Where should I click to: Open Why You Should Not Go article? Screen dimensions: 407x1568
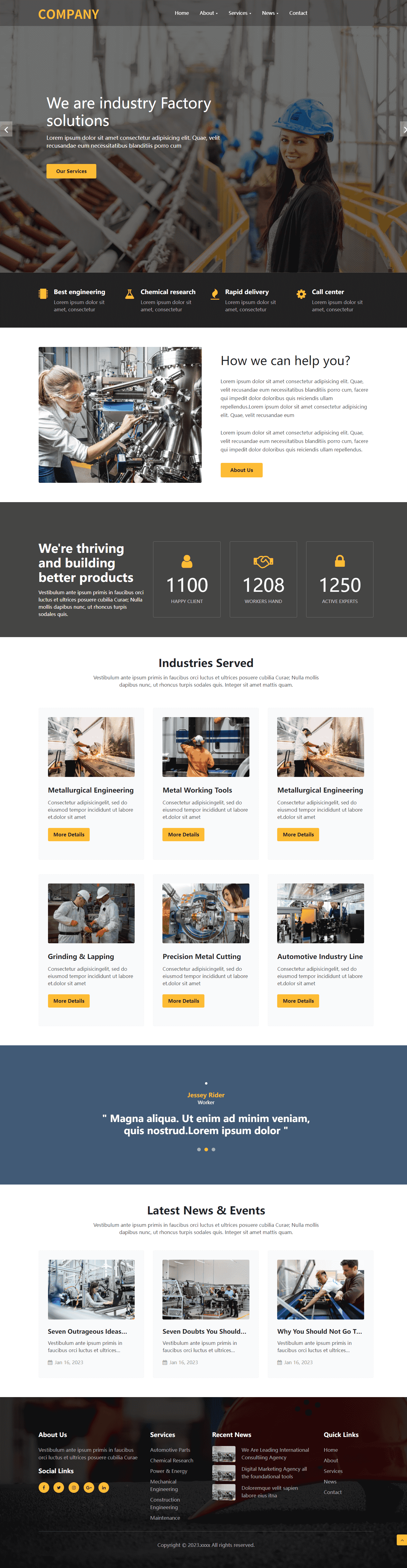coord(319,1331)
